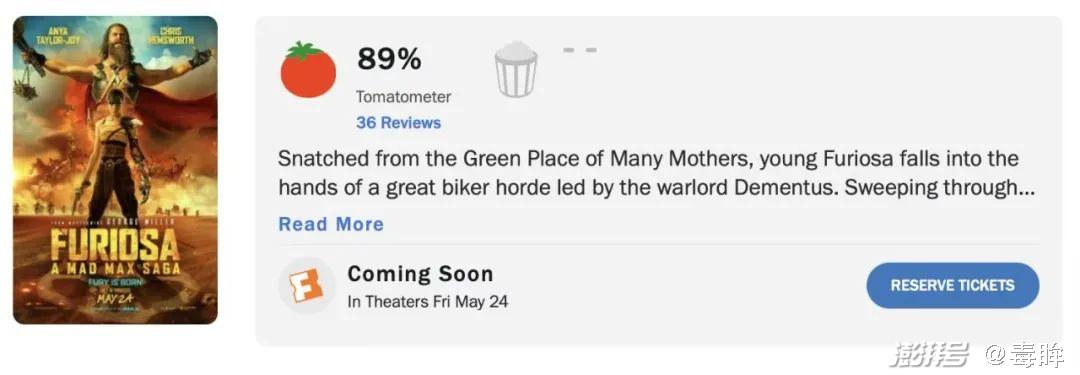Click the Reserve Tickets button
The height and width of the screenshot is (375, 1080).
pos(953,285)
